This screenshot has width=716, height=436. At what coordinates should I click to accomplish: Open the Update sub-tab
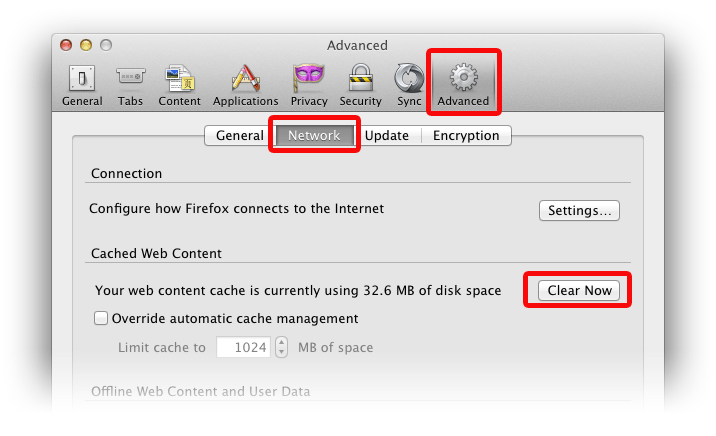[x=386, y=136]
